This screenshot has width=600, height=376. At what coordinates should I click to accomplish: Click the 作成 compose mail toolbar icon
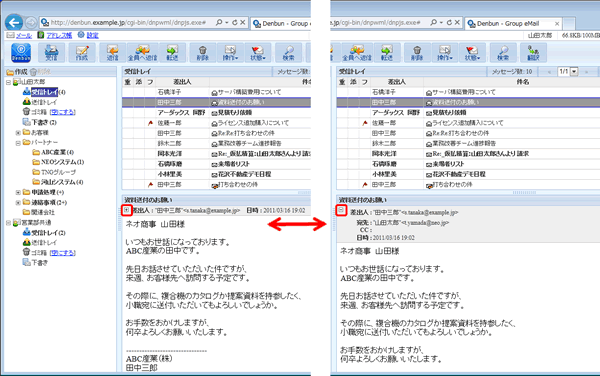[x=82, y=52]
